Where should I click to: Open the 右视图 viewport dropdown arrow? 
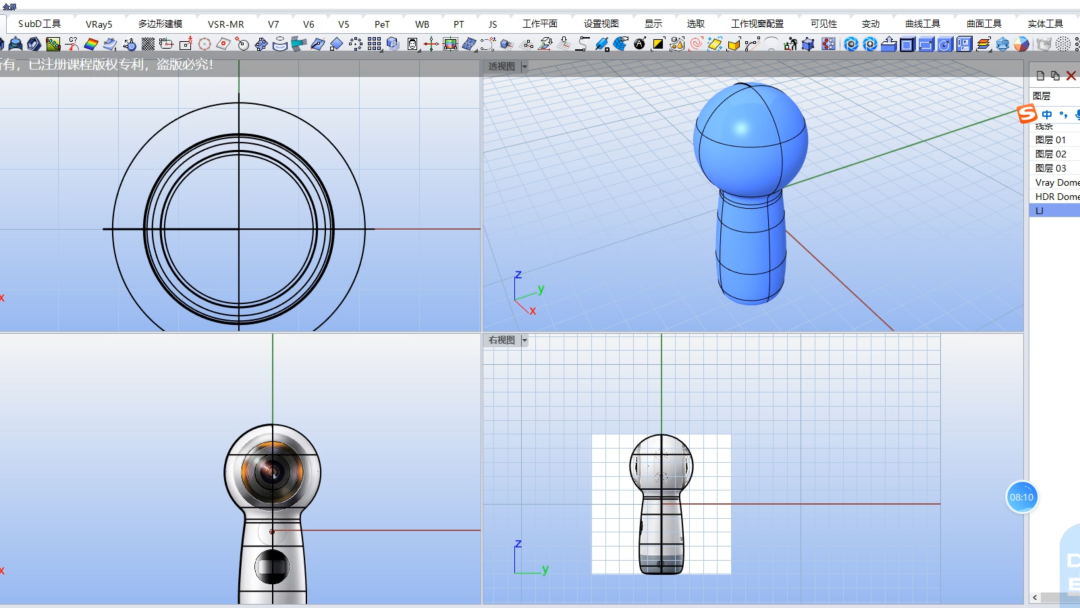(524, 340)
